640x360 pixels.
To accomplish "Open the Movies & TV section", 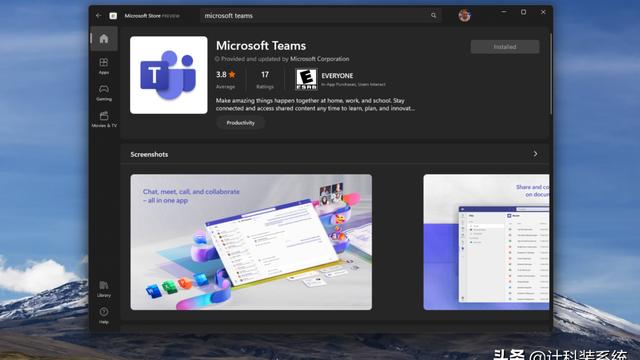I will (104, 119).
